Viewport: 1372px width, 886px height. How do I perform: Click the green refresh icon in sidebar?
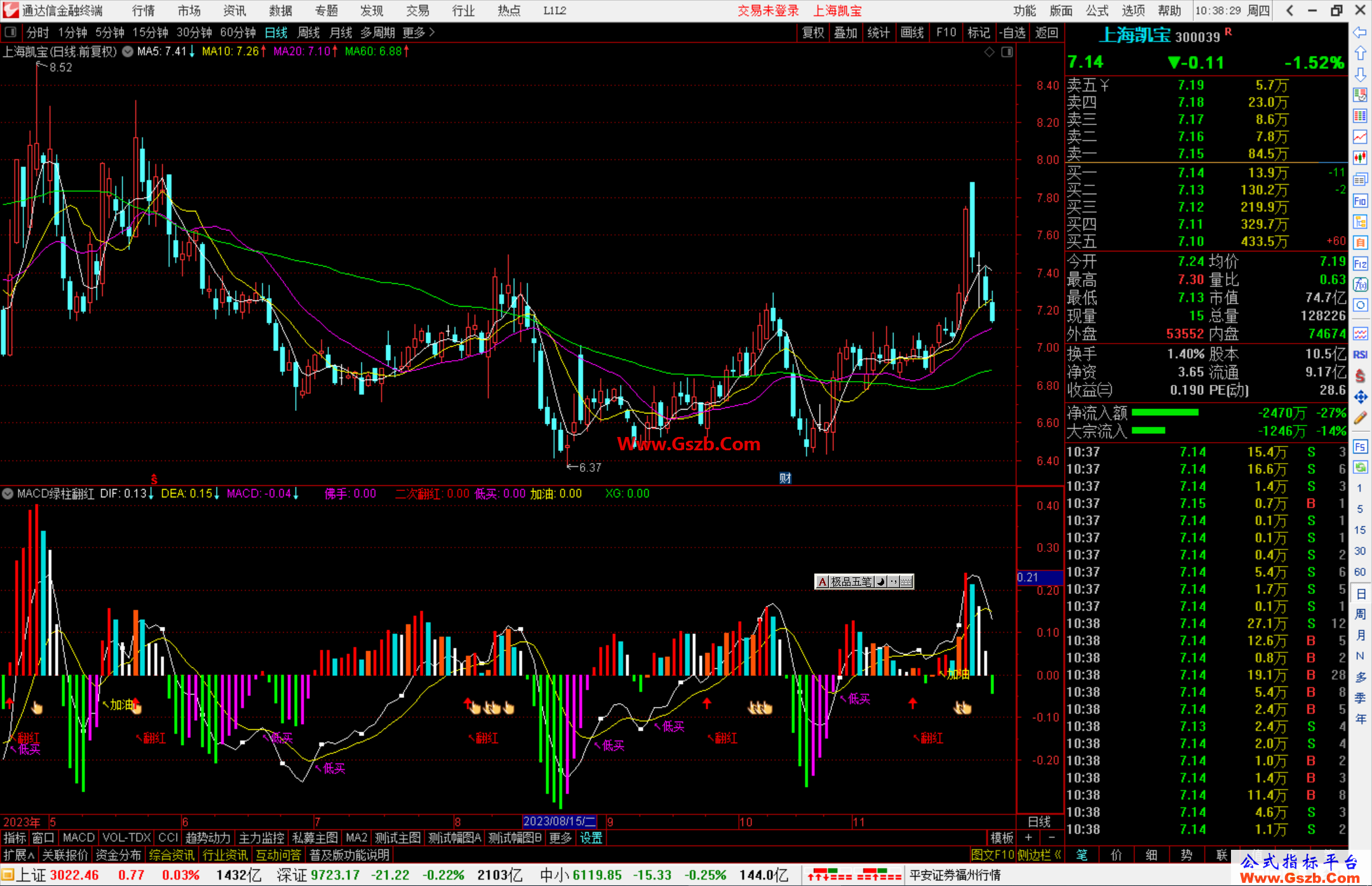[x=1360, y=467]
